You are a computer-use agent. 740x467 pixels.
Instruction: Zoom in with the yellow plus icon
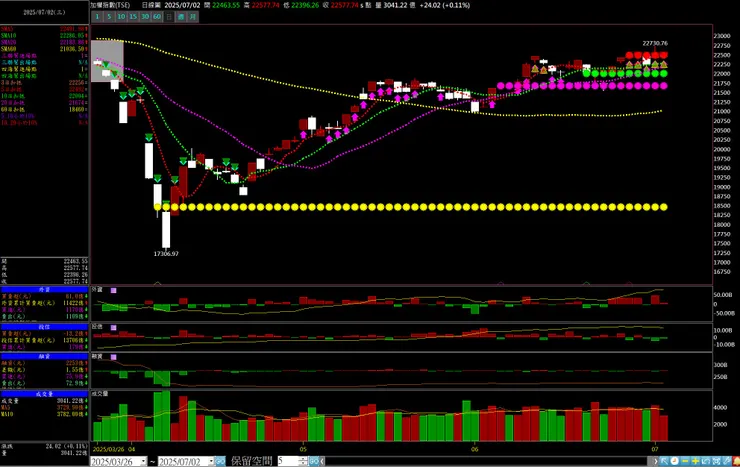click(x=695, y=461)
